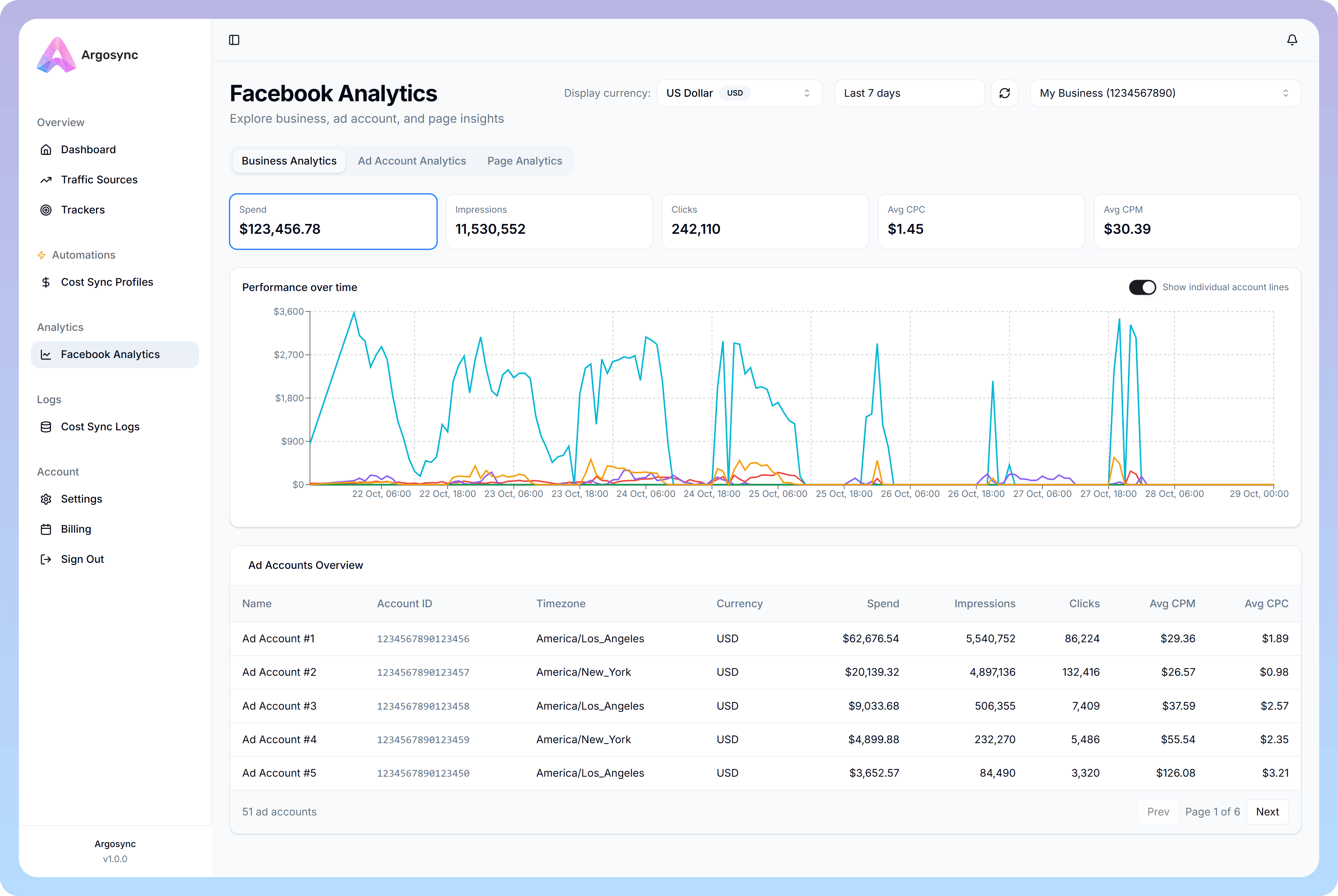Switch to the Ad Account Analytics tab
The image size is (1338, 896).
[412, 161]
